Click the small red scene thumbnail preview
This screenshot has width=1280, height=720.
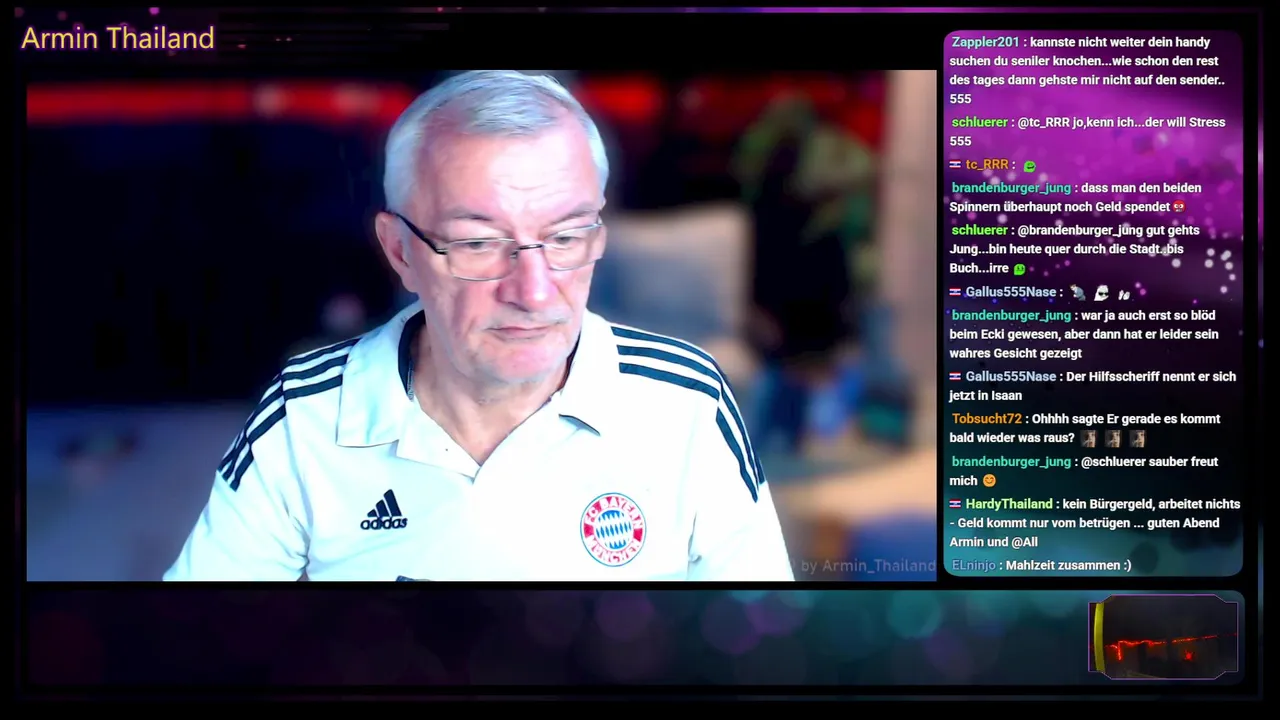pos(1164,637)
